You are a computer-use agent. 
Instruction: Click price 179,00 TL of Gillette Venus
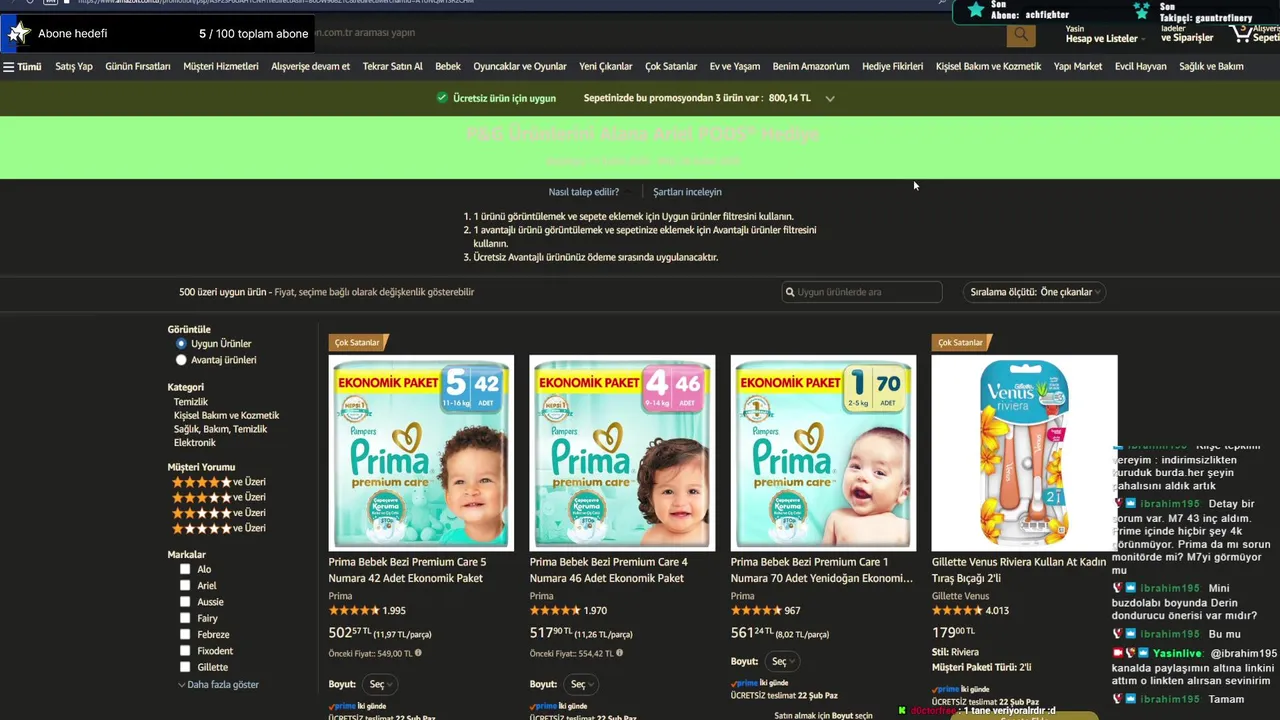954,632
